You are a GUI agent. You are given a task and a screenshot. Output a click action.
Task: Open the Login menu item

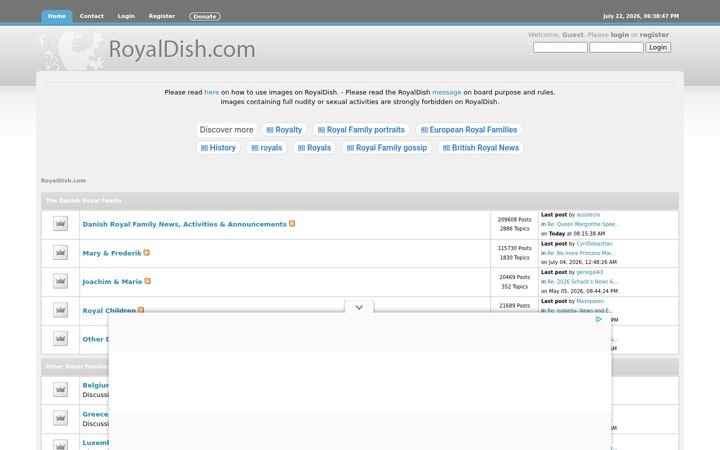pyautogui.click(x=126, y=16)
